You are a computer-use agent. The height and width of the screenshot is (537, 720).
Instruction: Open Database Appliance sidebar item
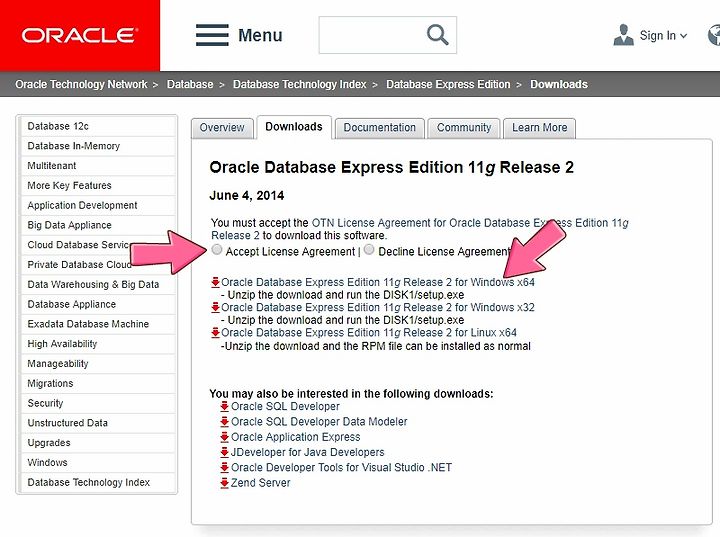click(98, 304)
